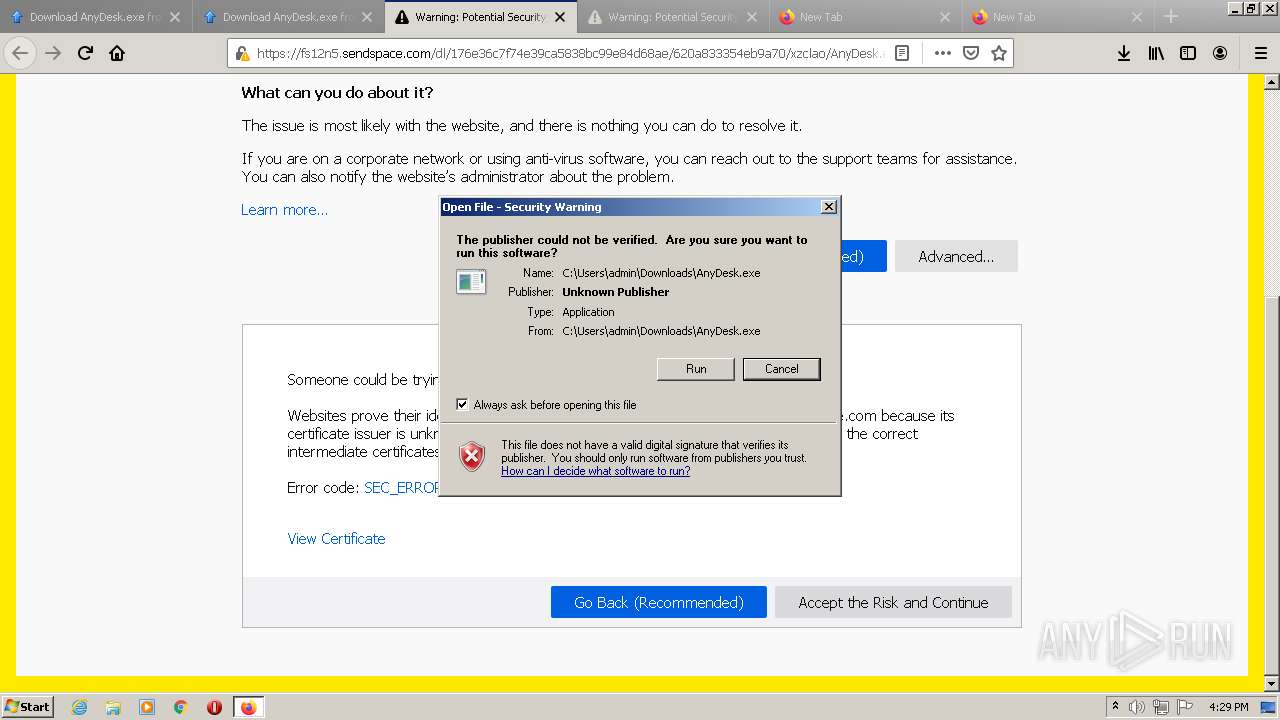Show hidden system tray icons
Screen dimensions: 1280x720
pyautogui.click(x=1115, y=707)
